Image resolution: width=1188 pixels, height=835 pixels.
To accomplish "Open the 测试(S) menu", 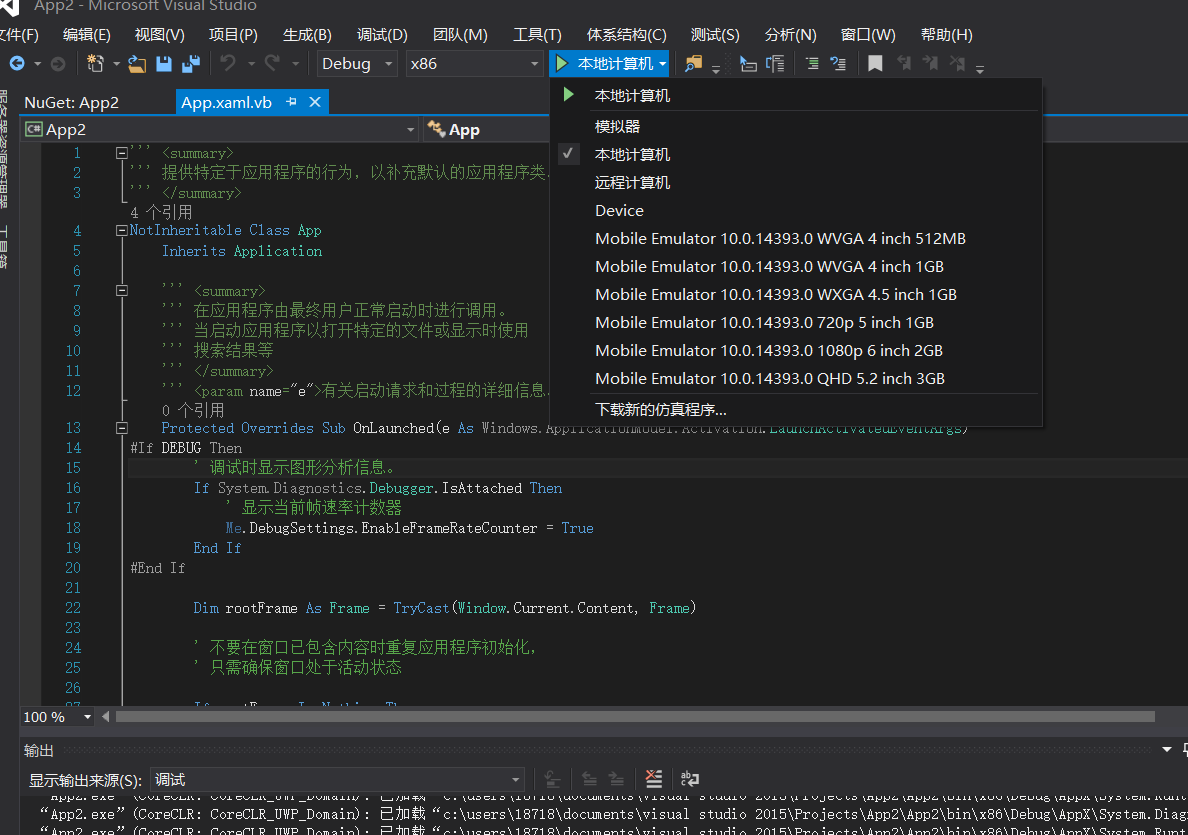I will (x=715, y=35).
